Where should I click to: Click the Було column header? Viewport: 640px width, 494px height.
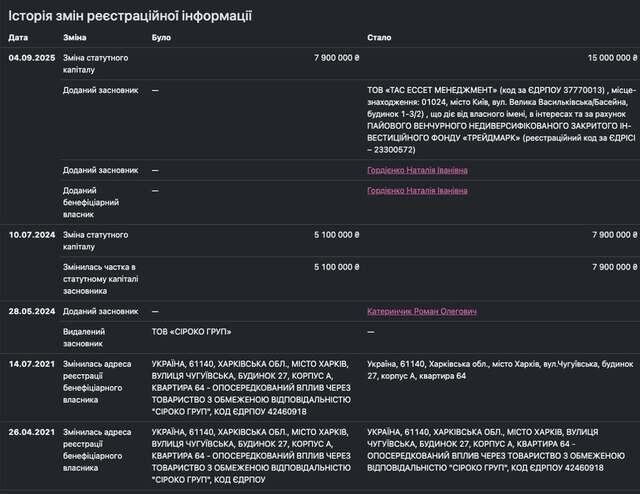(x=161, y=38)
